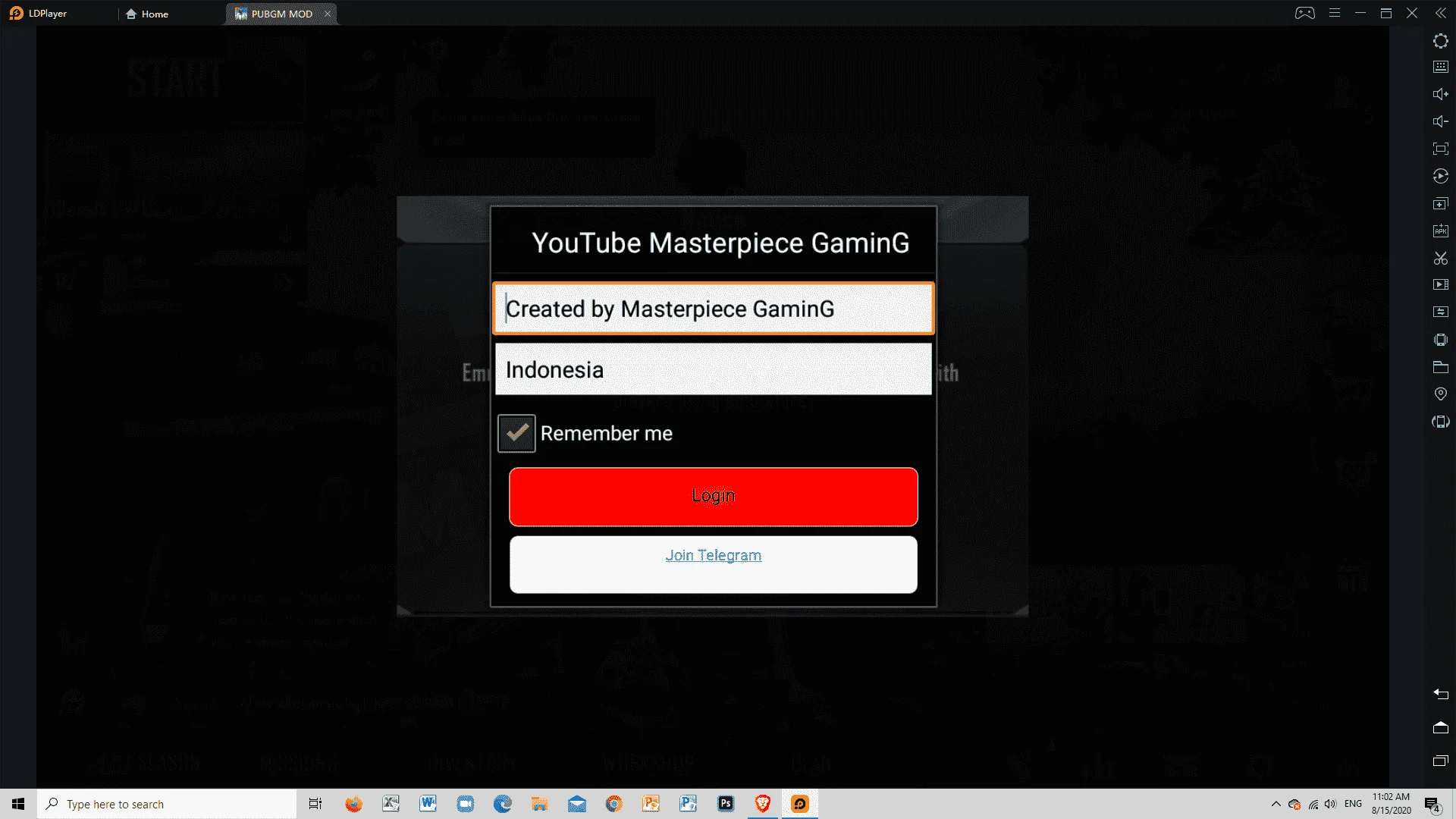Image resolution: width=1456 pixels, height=819 pixels.
Task: Collapse sidebar with double-chevron icon
Action: tap(1441, 13)
